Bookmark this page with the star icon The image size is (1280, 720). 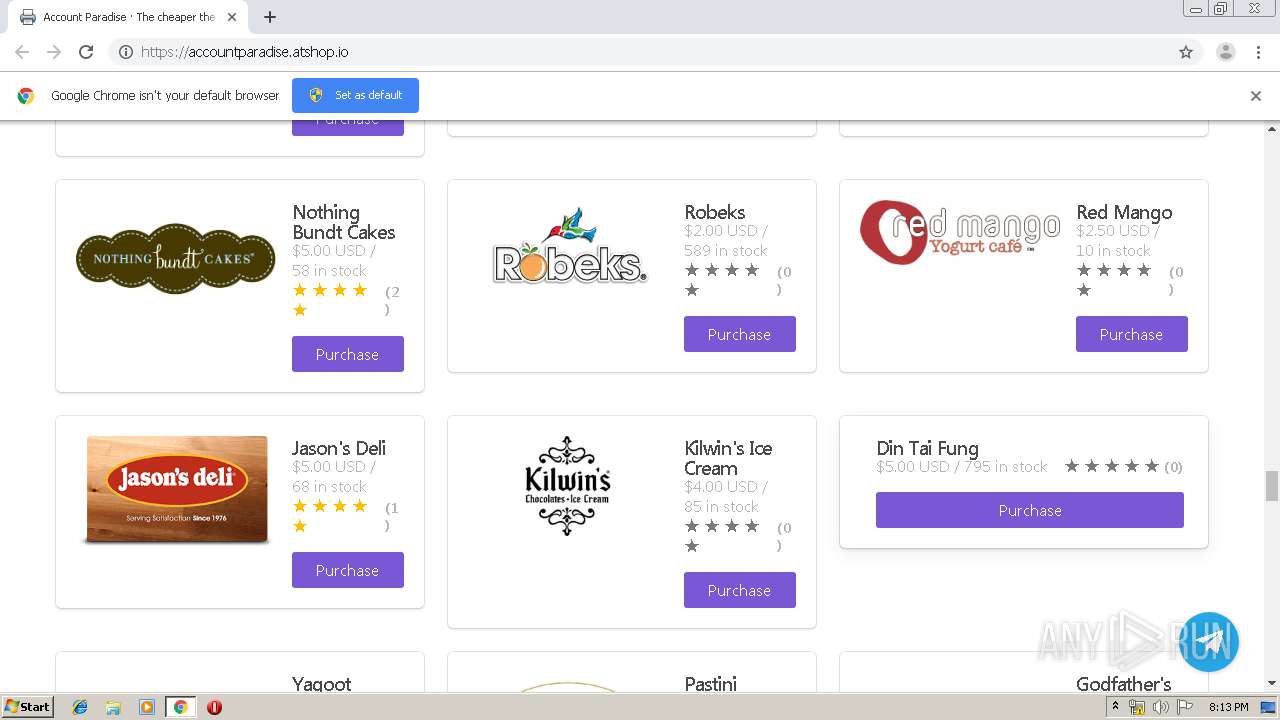tap(1186, 52)
